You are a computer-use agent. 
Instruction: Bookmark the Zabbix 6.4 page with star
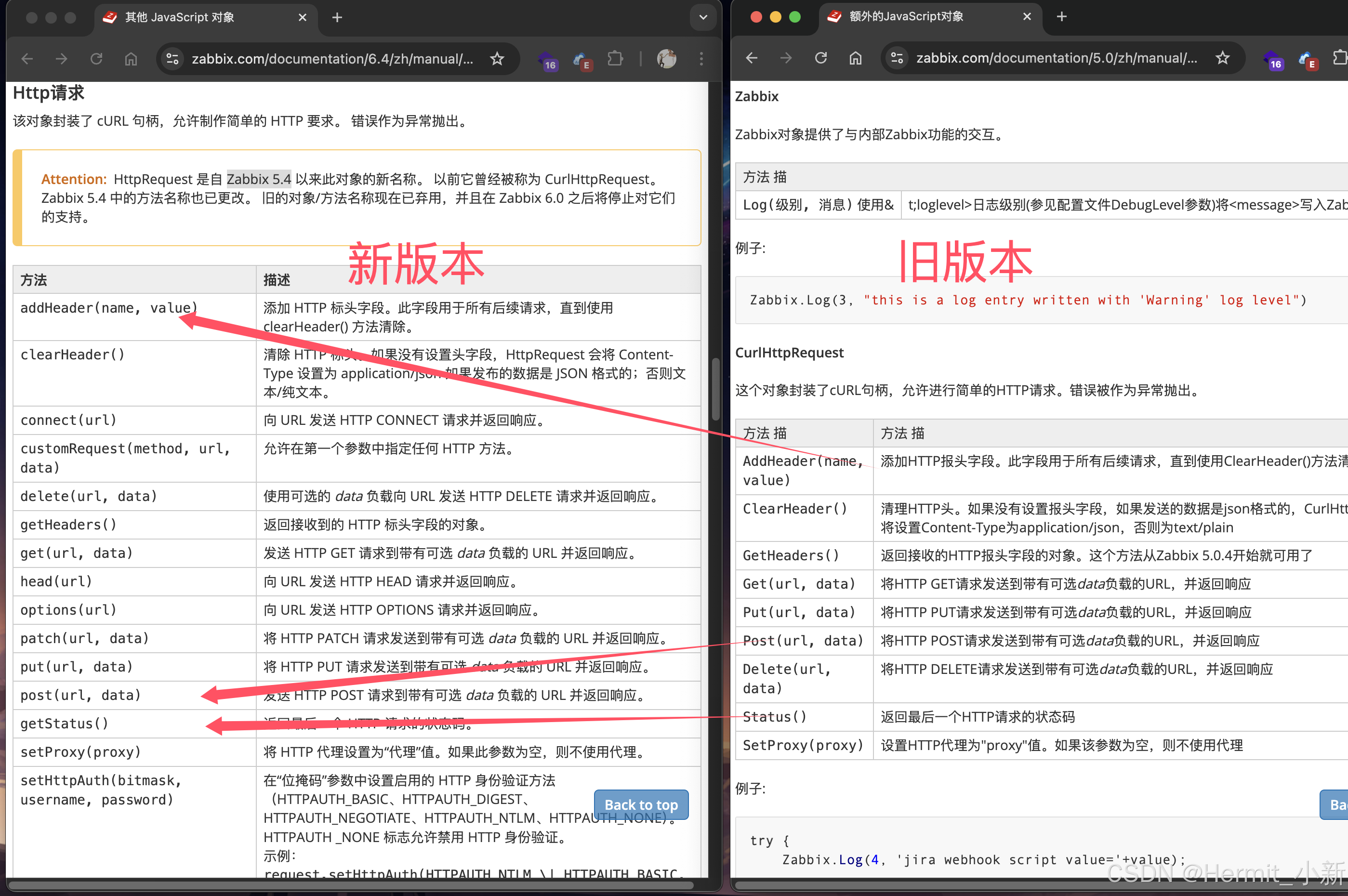[x=497, y=59]
